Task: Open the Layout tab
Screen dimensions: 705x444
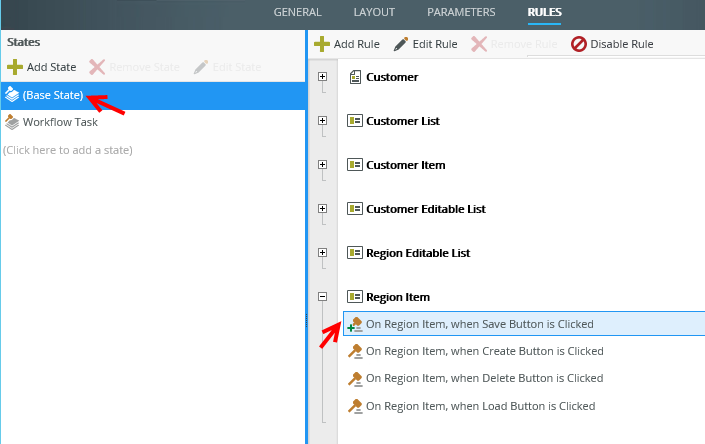Action: (374, 12)
